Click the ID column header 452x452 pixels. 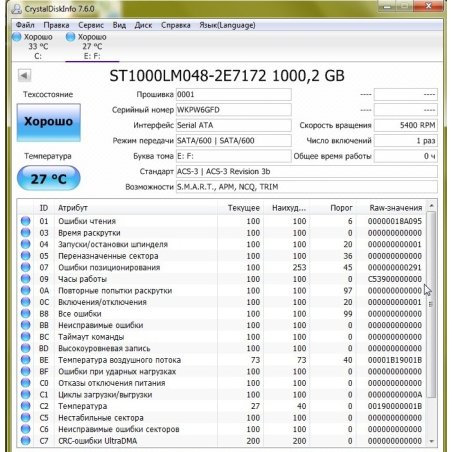coord(44,208)
